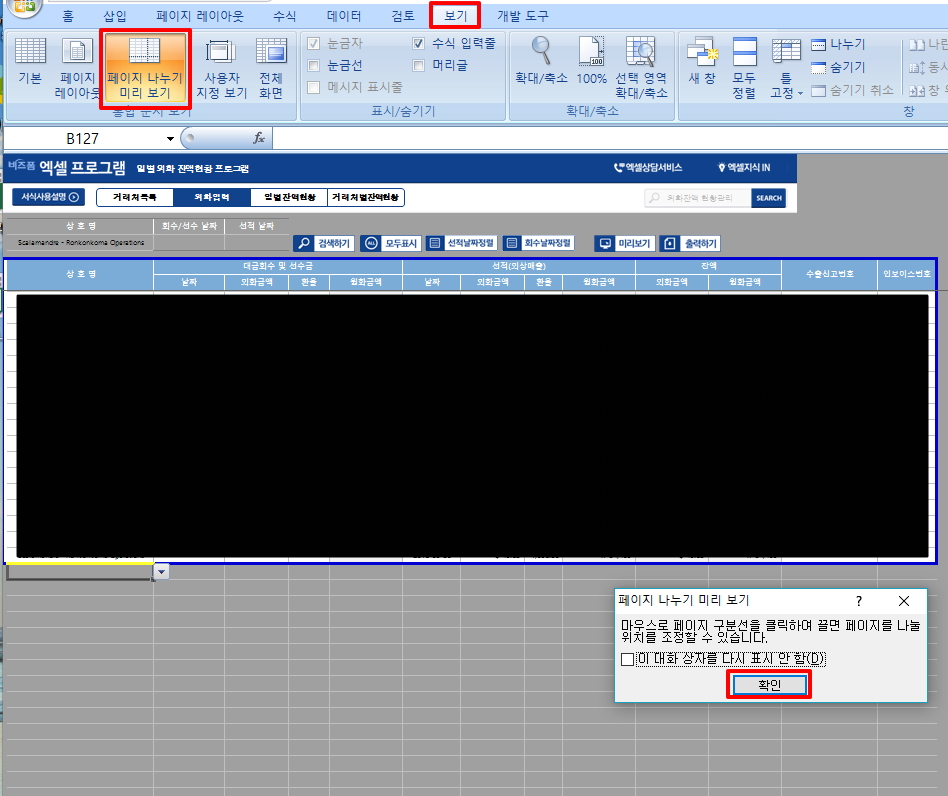Switch to the 데이터 ribbon tab
The image size is (948, 796).
click(343, 16)
